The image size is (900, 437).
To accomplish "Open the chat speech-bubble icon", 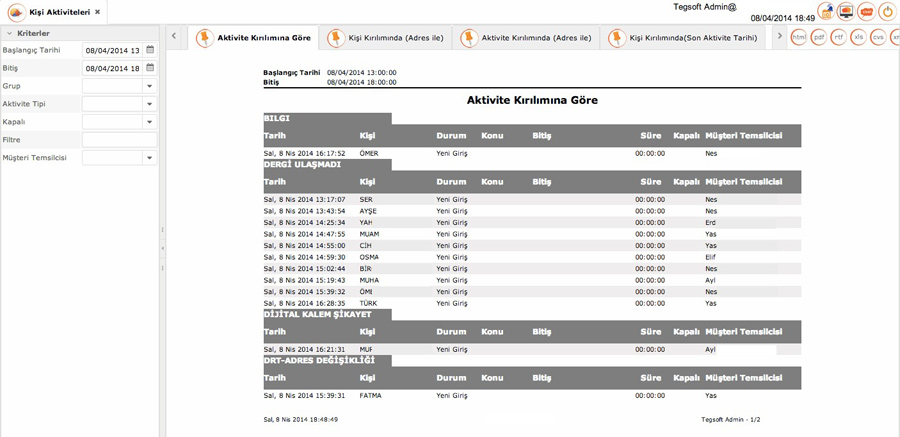I will click(866, 11).
